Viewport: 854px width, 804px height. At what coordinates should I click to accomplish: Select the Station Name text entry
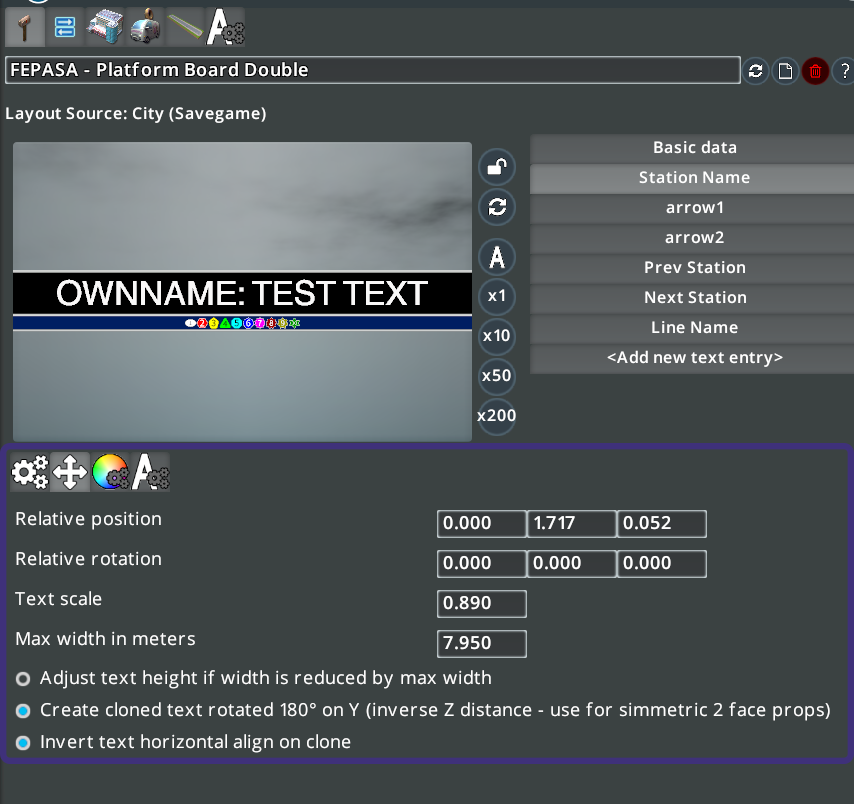coord(692,178)
